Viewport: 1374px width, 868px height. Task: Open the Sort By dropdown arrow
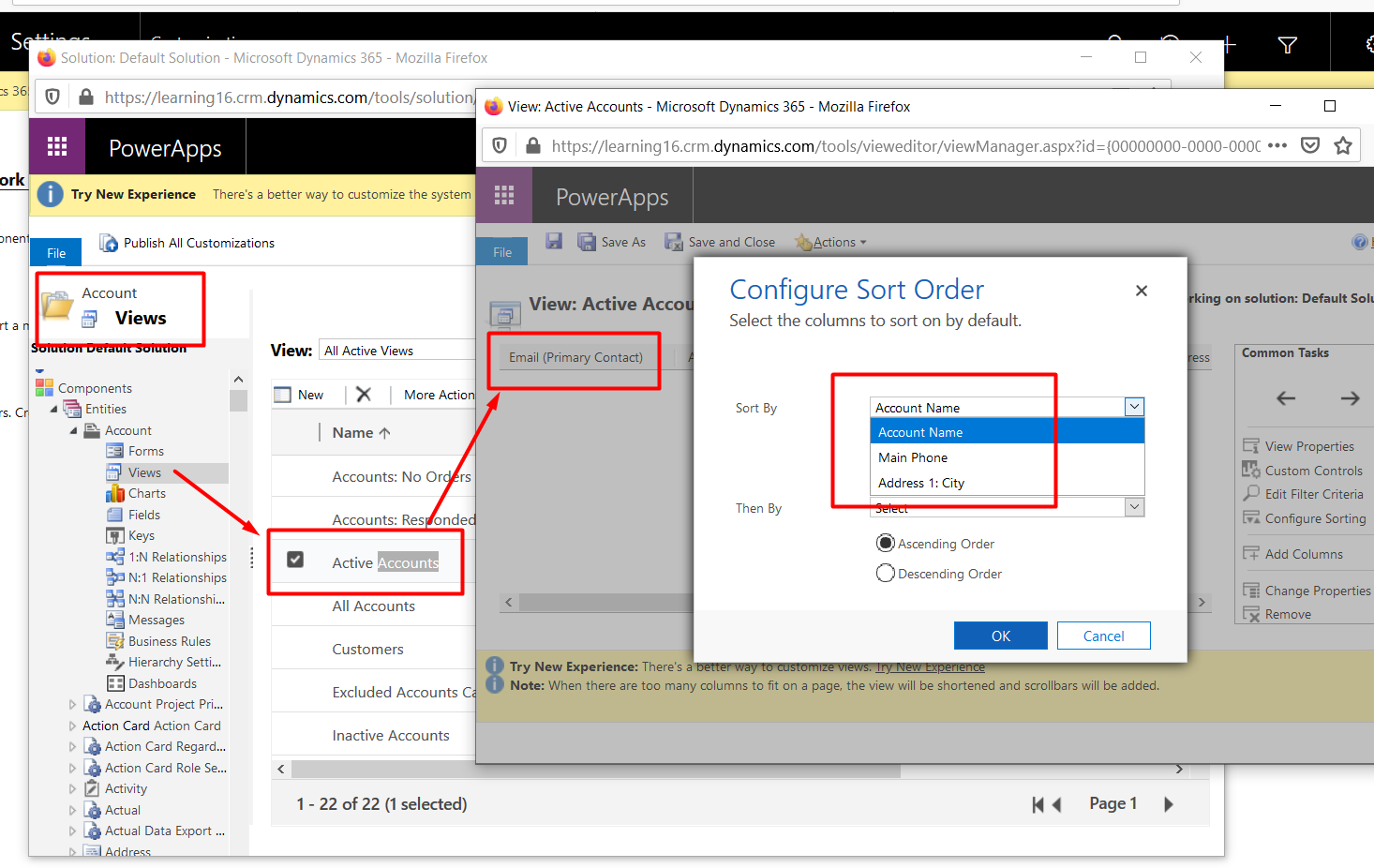[1134, 407]
